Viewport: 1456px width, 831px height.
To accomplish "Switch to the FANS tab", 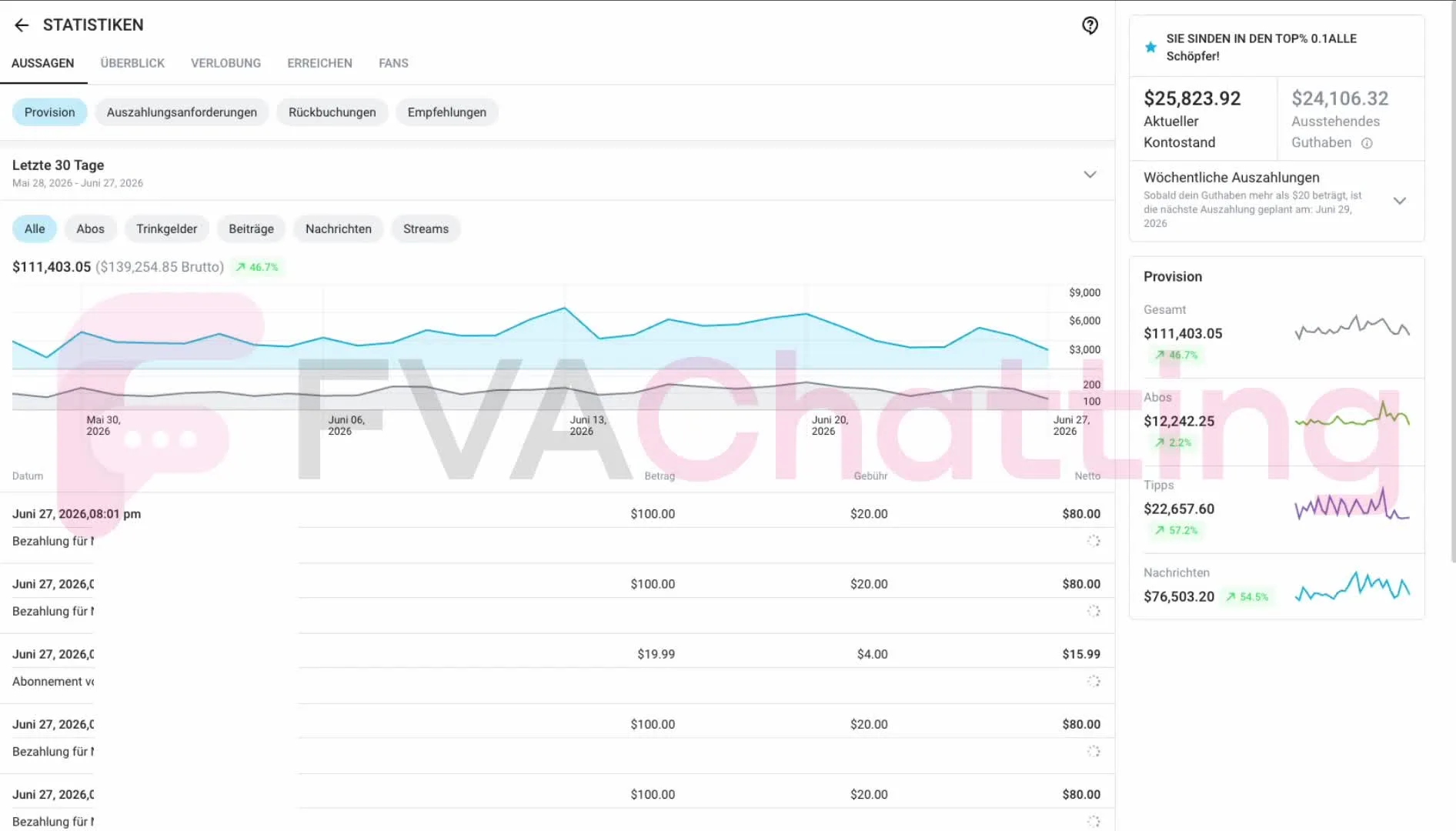I will (393, 63).
